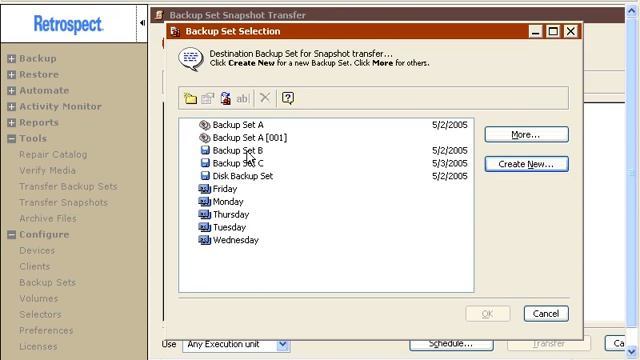
Task: Click the scroll down arrow at right edge
Action: click(x=632, y=351)
